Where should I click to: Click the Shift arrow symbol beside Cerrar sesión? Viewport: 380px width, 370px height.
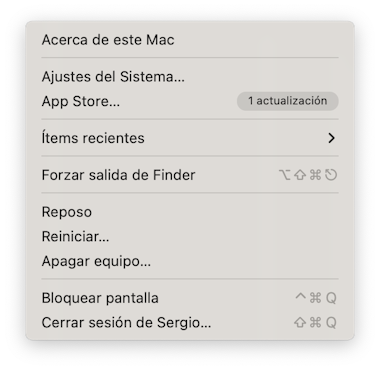[x=300, y=322]
